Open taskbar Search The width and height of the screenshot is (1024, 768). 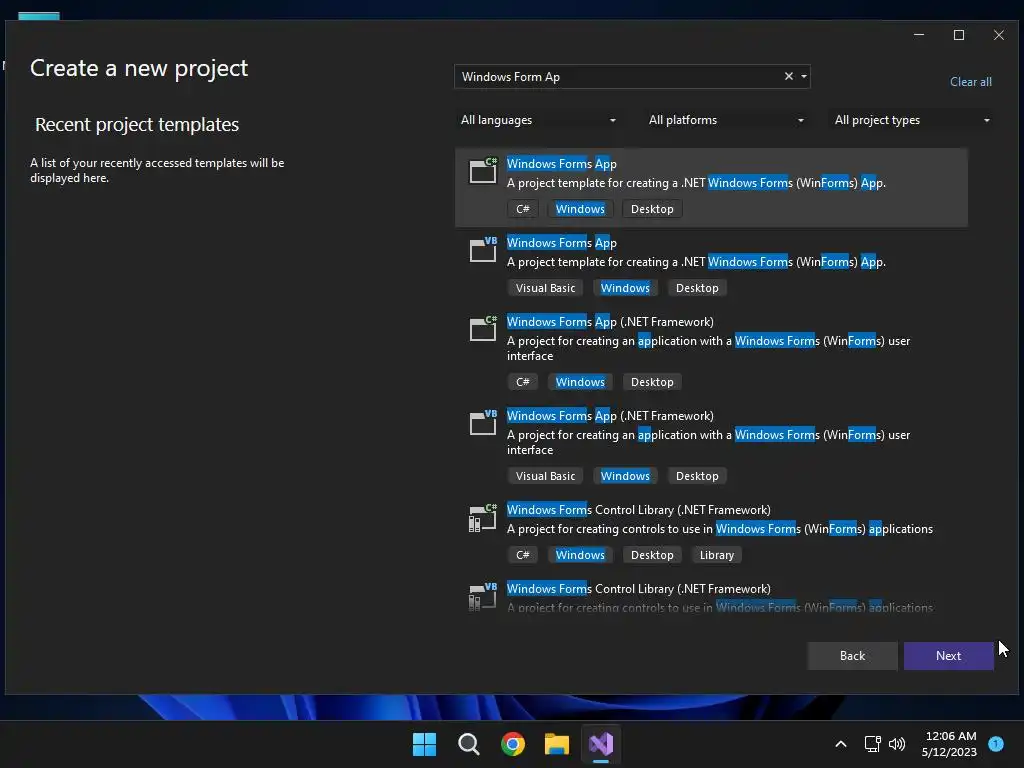click(x=469, y=744)
